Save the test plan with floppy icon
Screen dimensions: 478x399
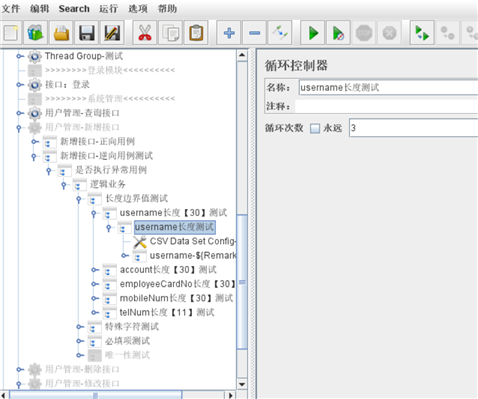pyautogui.click(x=87, y=33)
